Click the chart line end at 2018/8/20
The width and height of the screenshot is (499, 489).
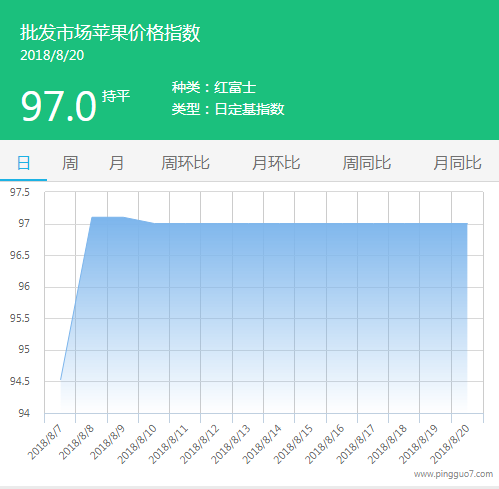(467, 223)
